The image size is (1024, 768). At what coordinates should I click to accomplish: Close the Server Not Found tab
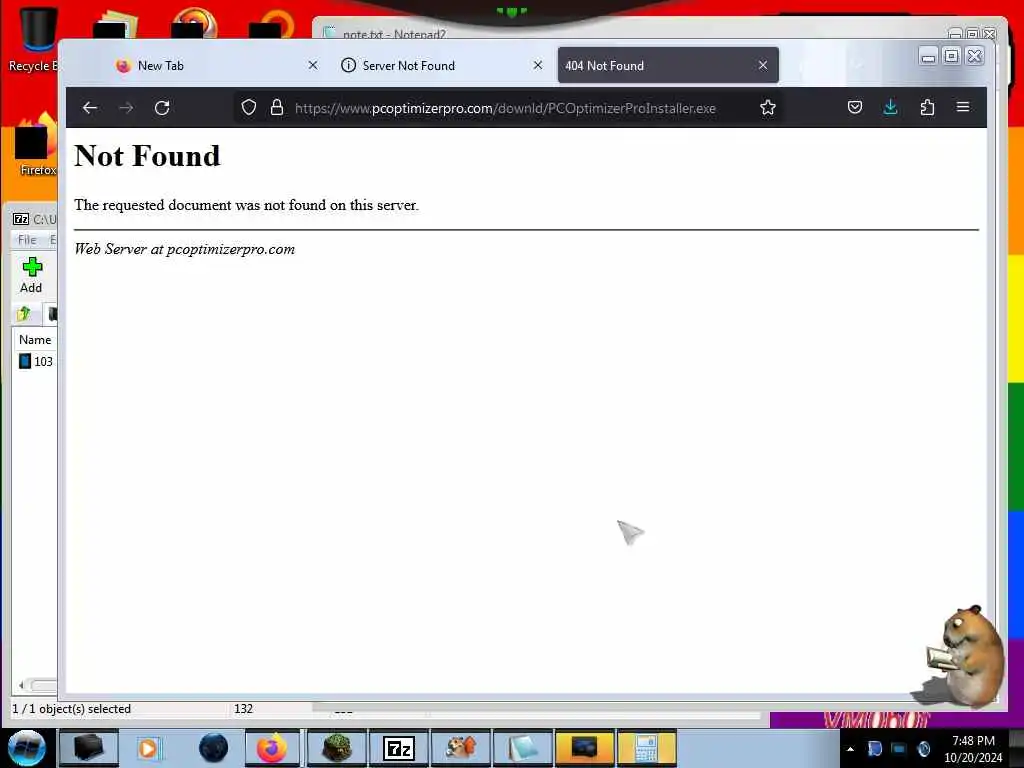point(537,65)
